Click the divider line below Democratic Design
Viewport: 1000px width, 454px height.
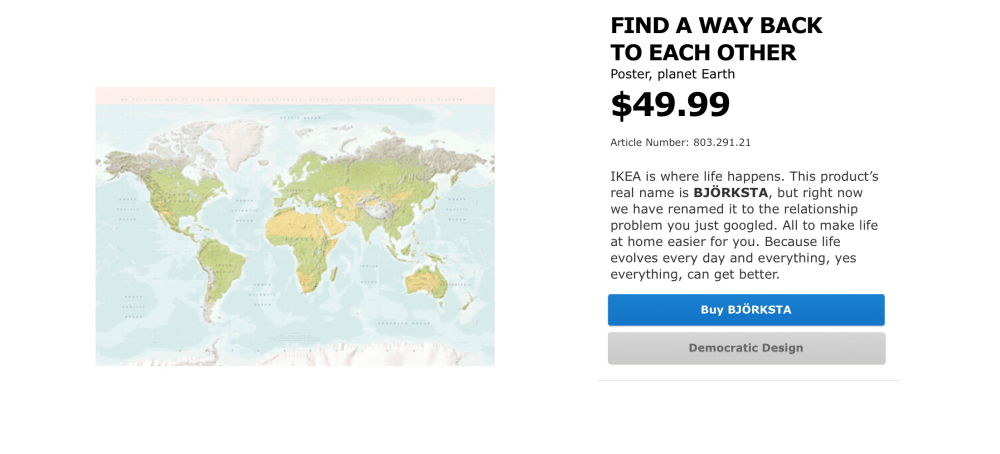[x=748, y=381]
